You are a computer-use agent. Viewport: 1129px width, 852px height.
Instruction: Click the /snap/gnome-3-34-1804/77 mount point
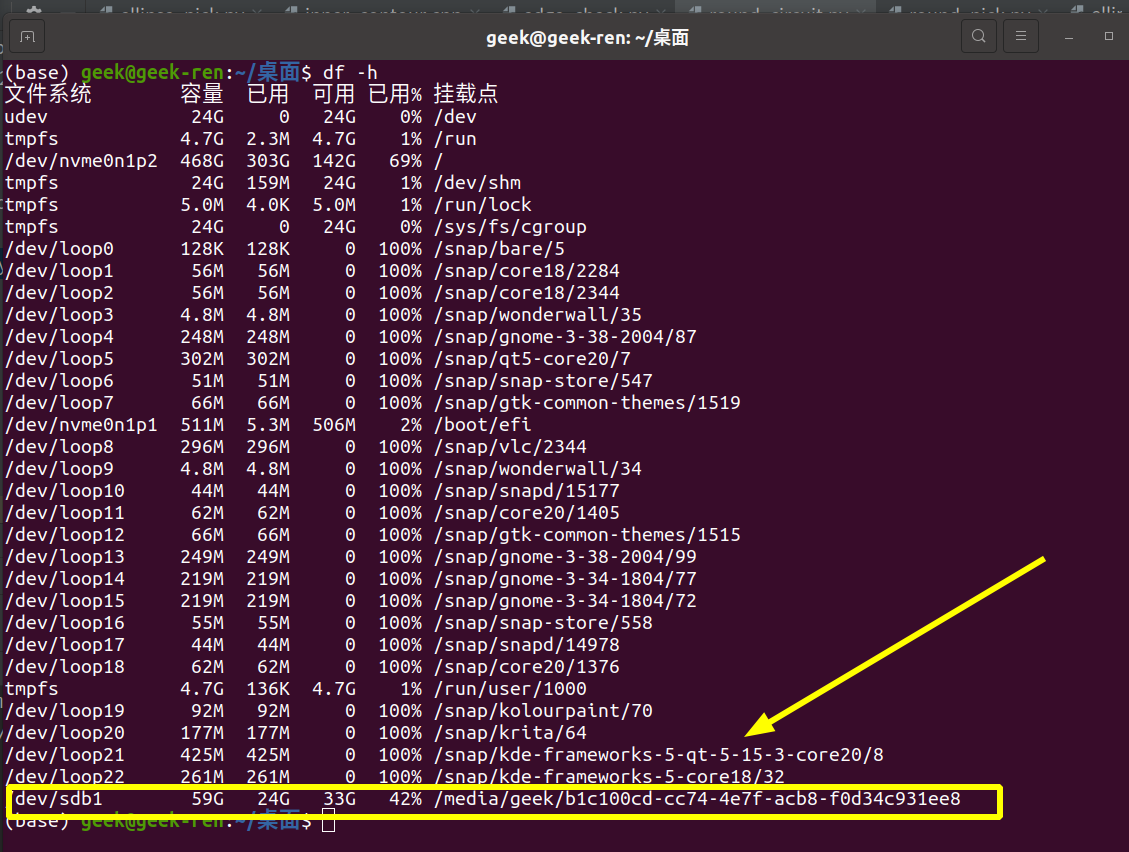[565, 578]
